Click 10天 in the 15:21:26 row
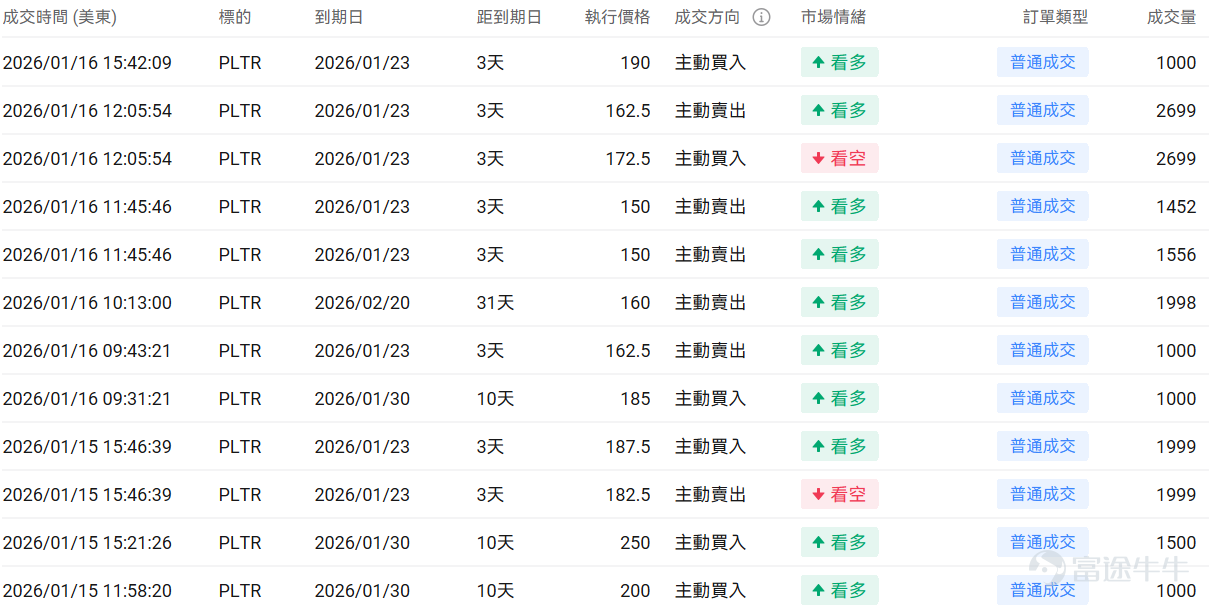Screen dimensions: 1209x605 coord(495,543)
